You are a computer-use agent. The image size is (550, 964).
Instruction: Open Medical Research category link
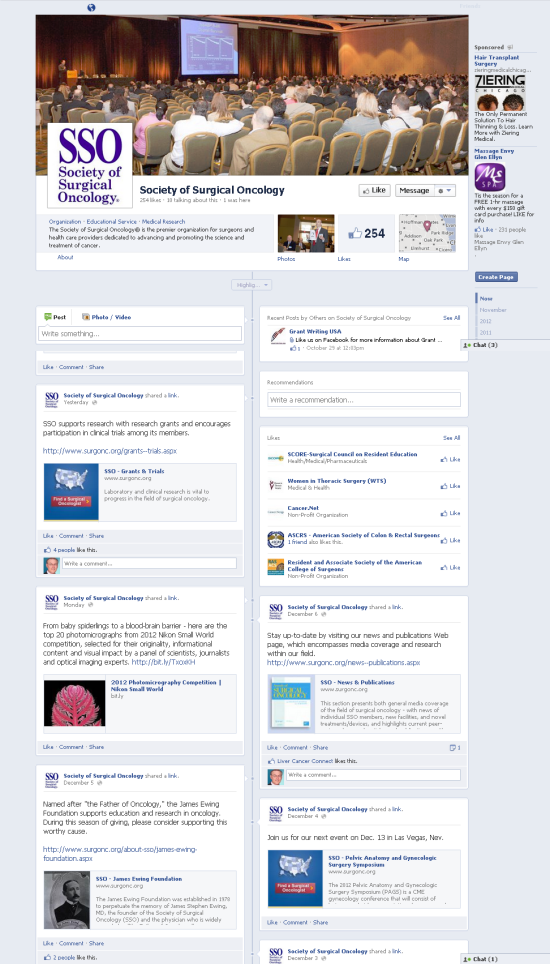[163, 221]
